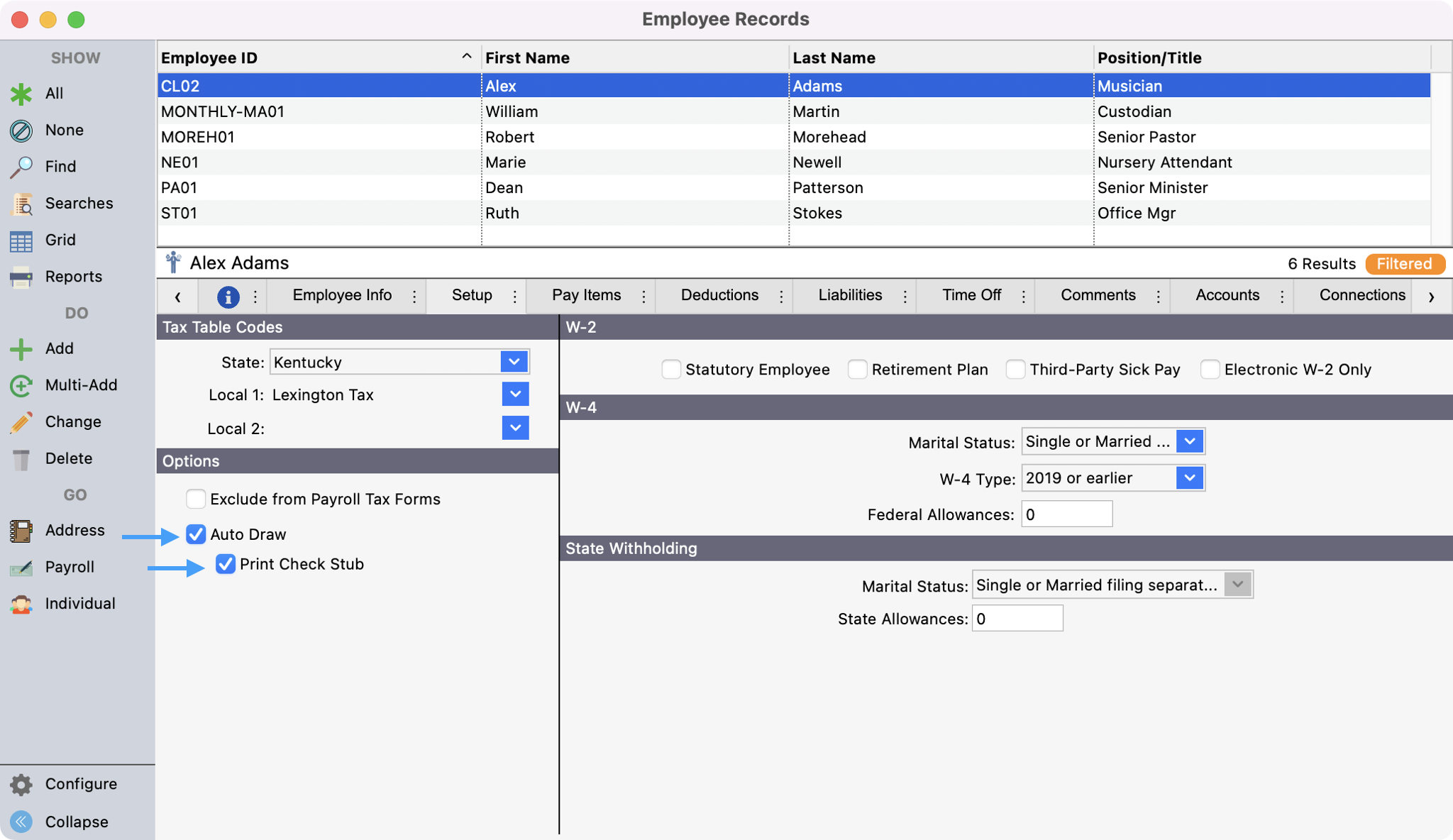This screenshot has width=1453, height=840.
Task: Go to Payroll module icon
Action: (x=21, y=568)
